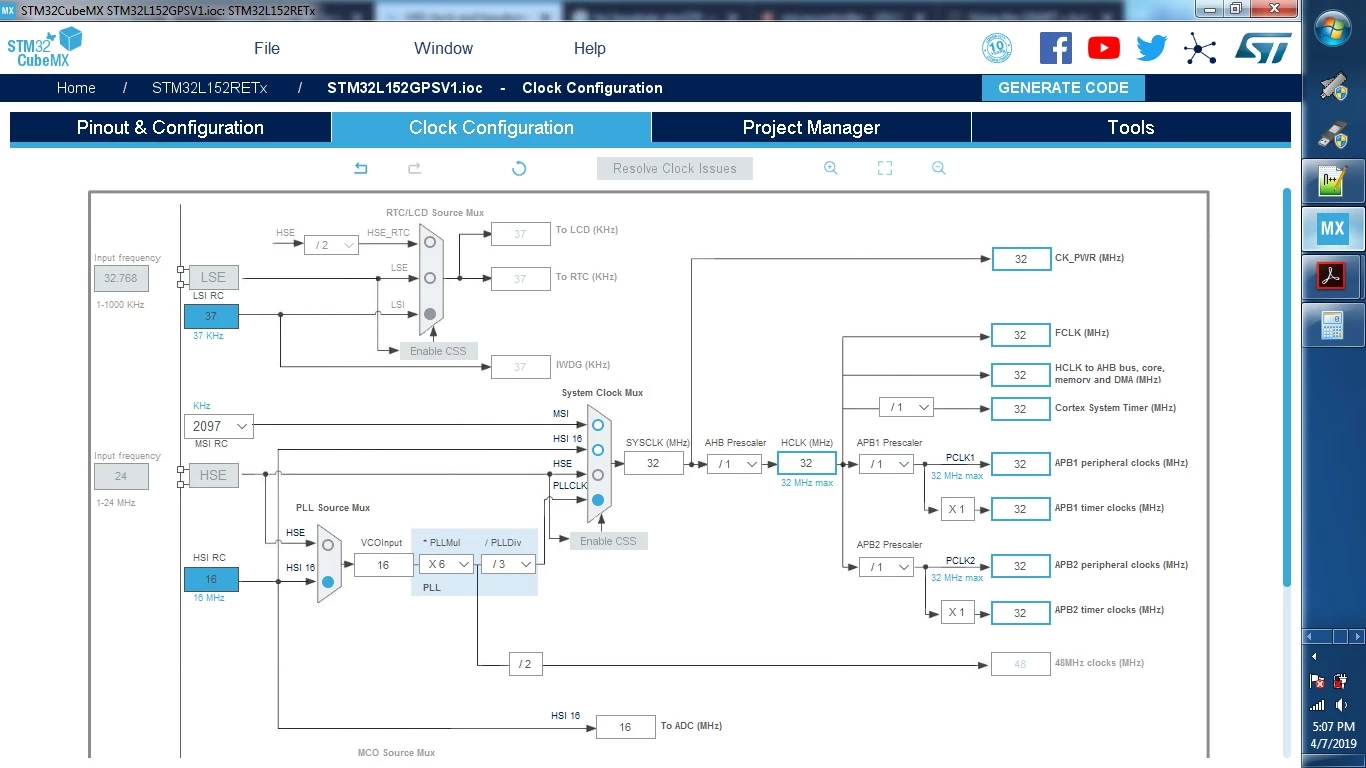The width and height of the screenshot is (1366, 768).
Task: Show hidden system tray icons
Action: 1314,657
